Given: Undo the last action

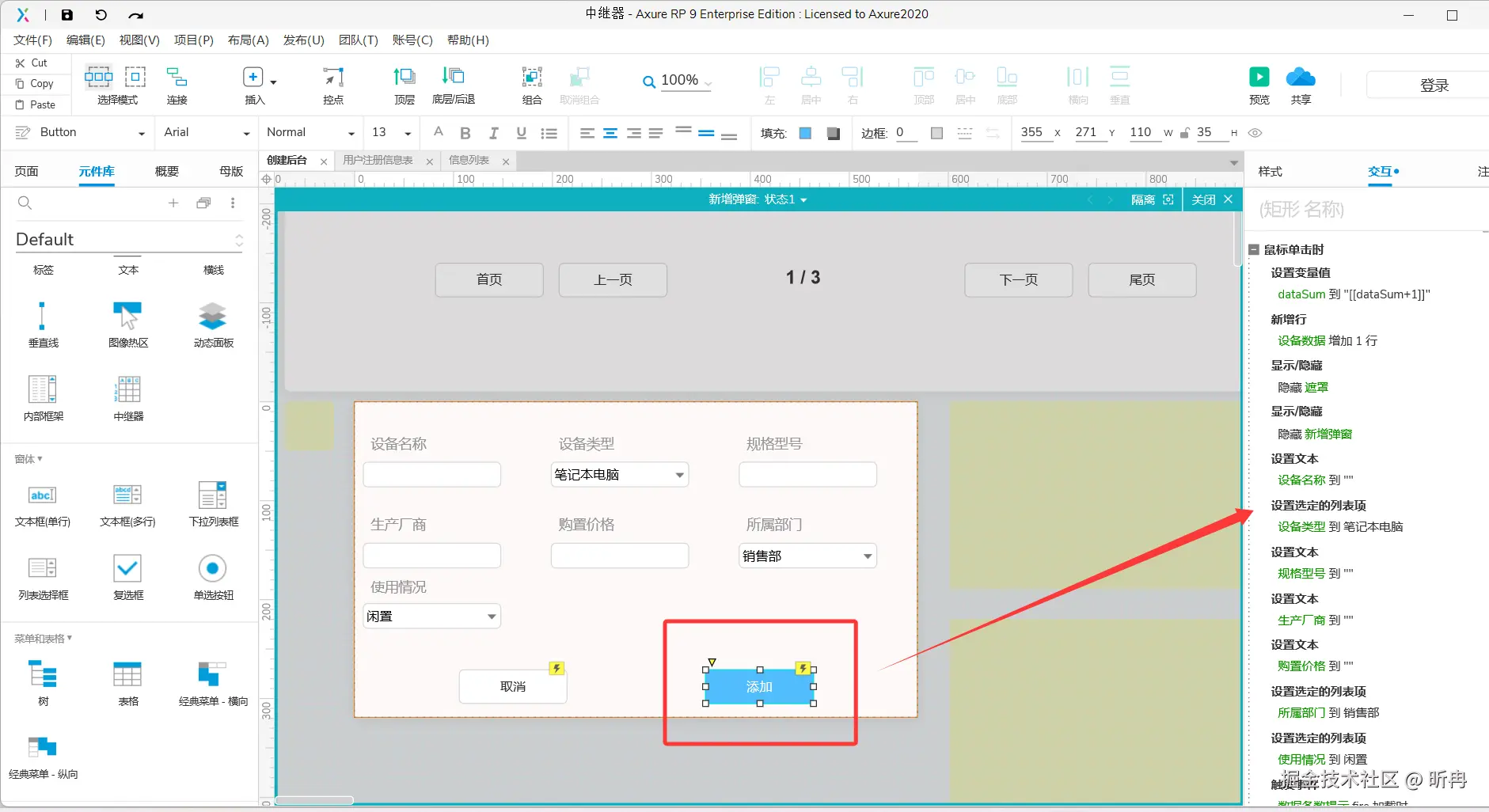Looking at the screenshot, I should tap(101, 14).
